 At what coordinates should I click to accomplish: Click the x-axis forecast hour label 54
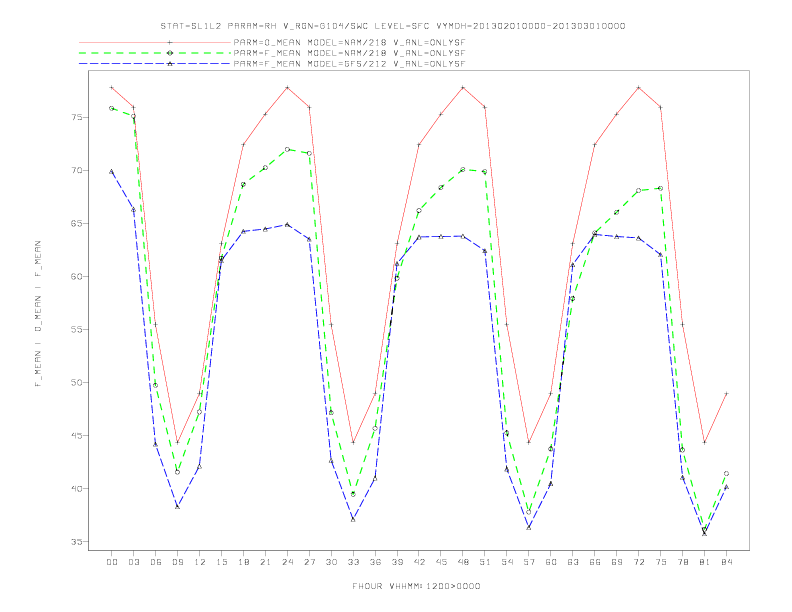tap(507, 562)
